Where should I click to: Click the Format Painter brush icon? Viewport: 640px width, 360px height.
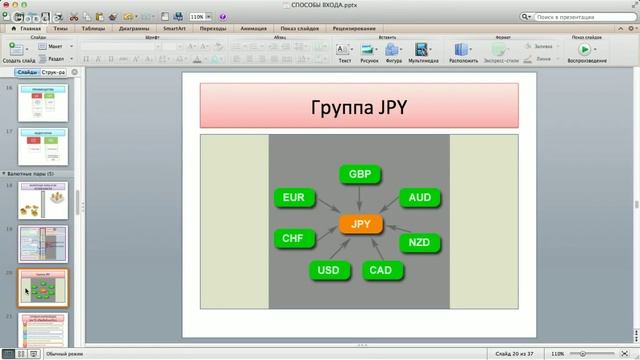113,17
